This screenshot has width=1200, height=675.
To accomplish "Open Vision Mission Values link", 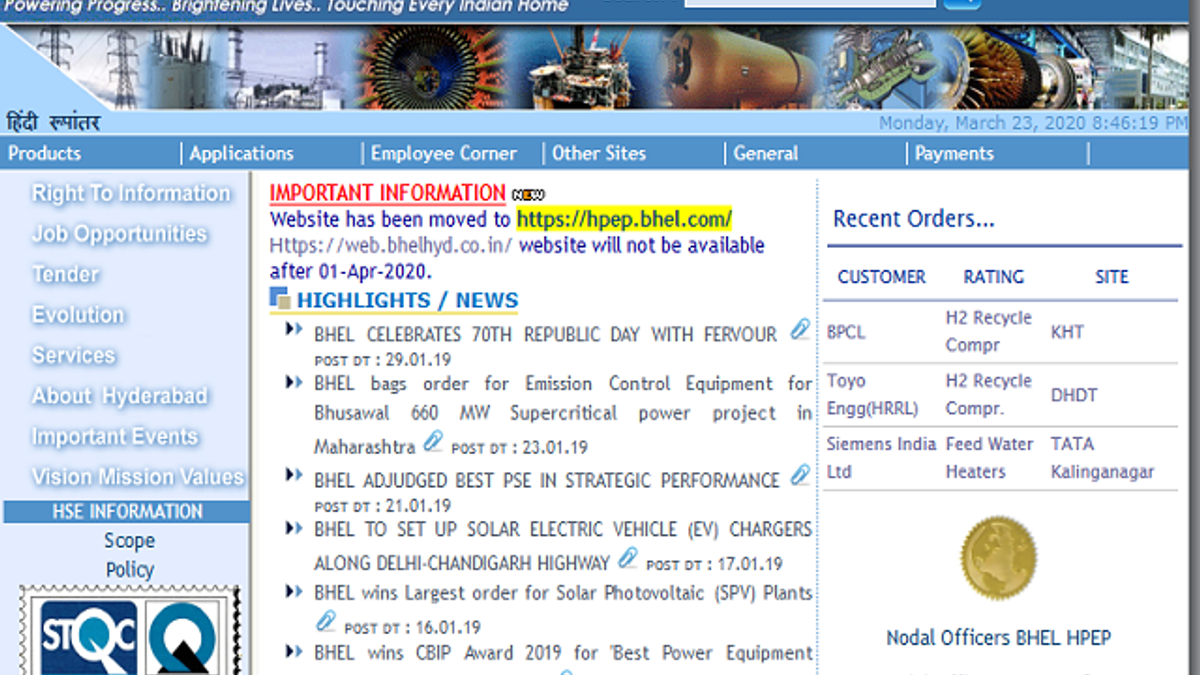I will click(x=138, y=477).
